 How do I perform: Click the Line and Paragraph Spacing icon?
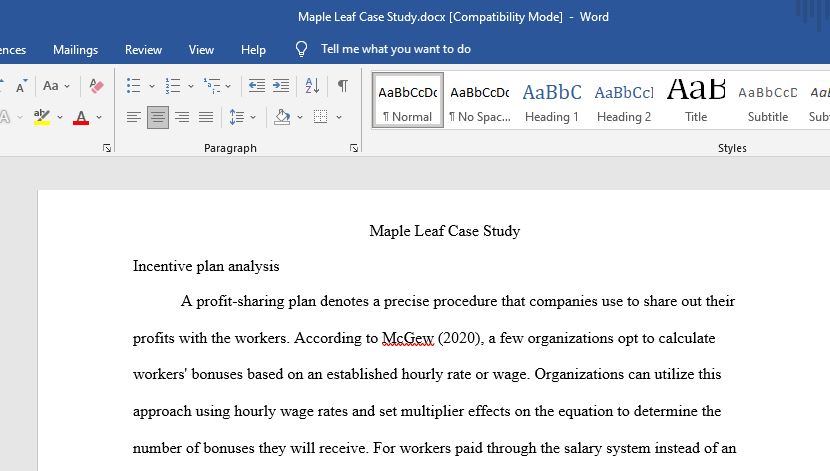tap(237, 117)
